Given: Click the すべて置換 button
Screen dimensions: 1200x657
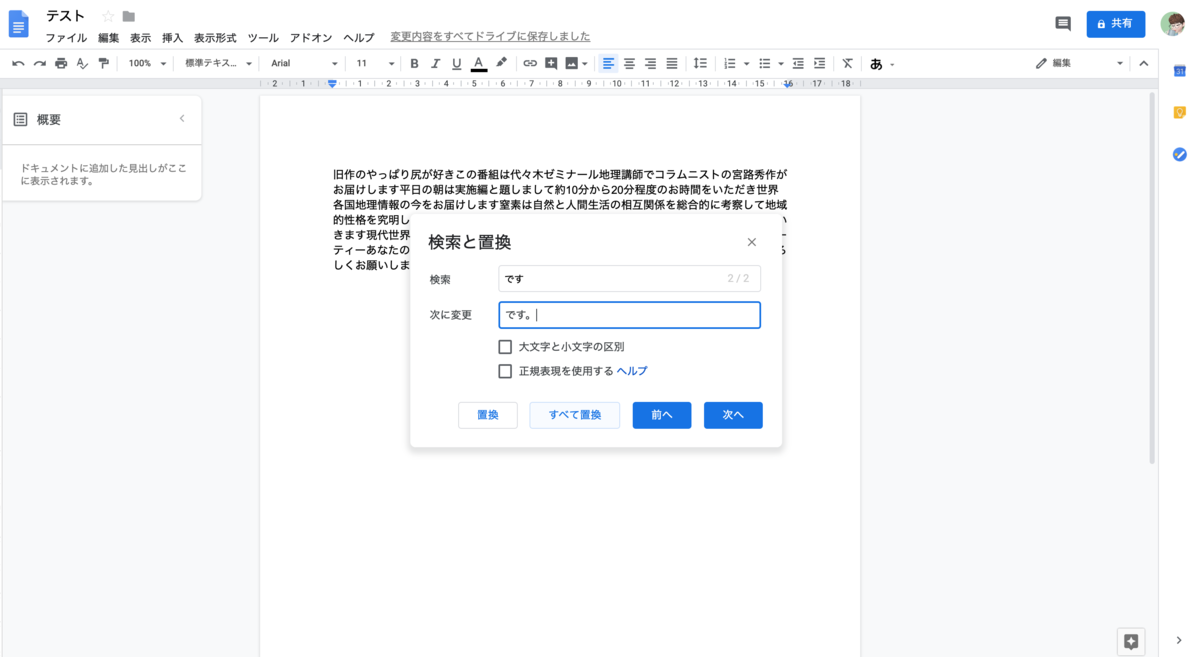Looking at the screenshot, I should tap(574, 413).
